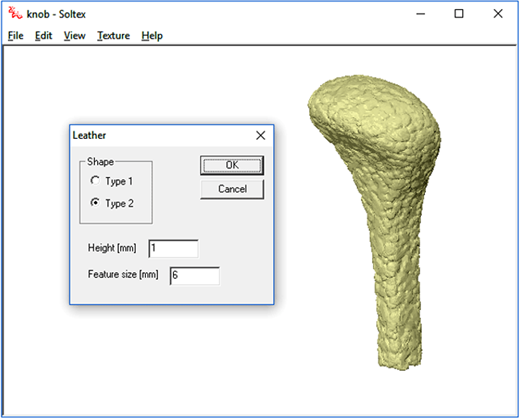Viewport: 520px width, 418px height.
Task: Maximize the Soltex window
Action: 459,14
